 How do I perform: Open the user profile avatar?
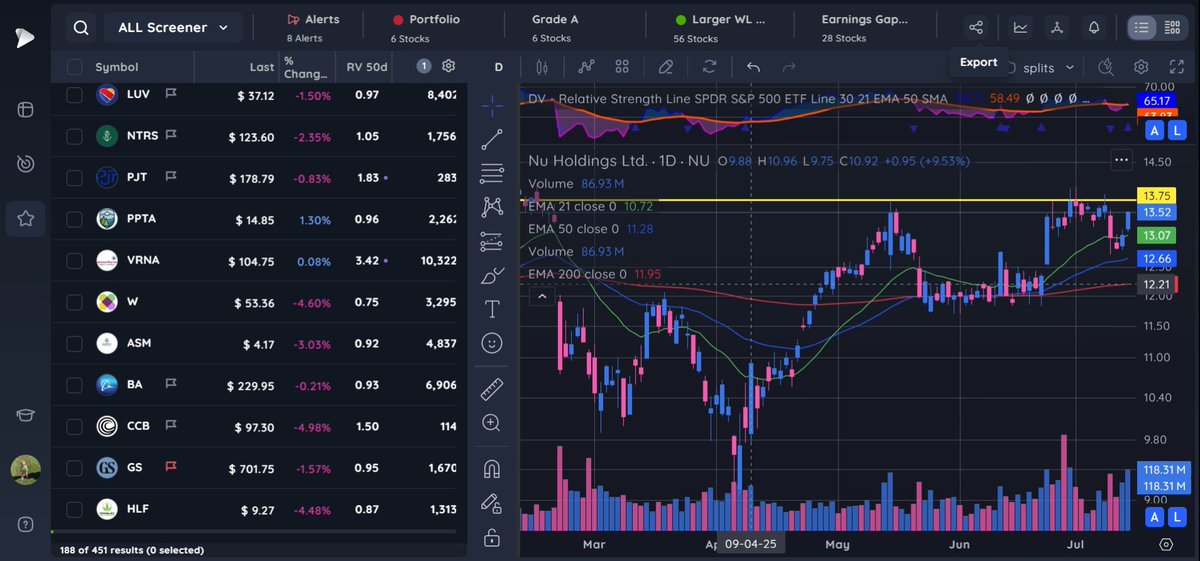pos(25,470)
